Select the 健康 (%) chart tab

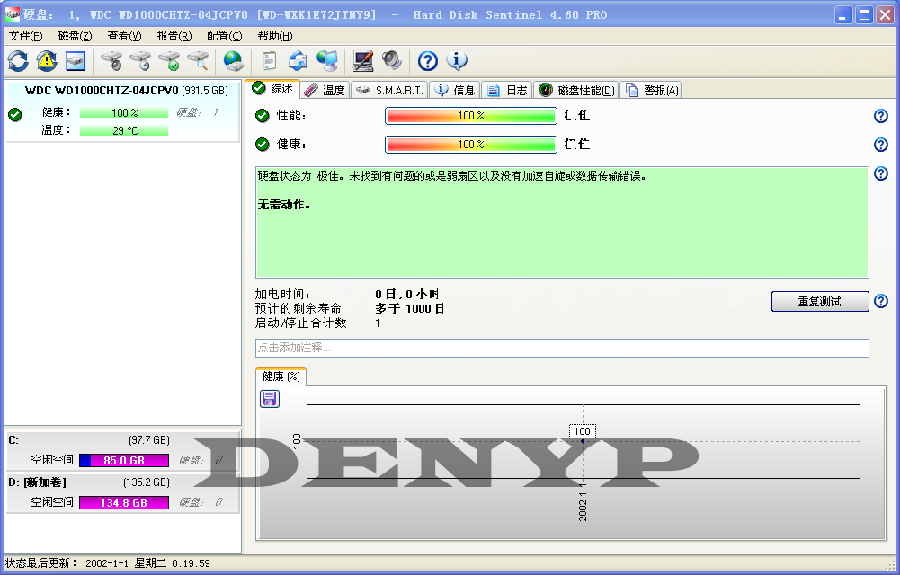coord(281,376)
